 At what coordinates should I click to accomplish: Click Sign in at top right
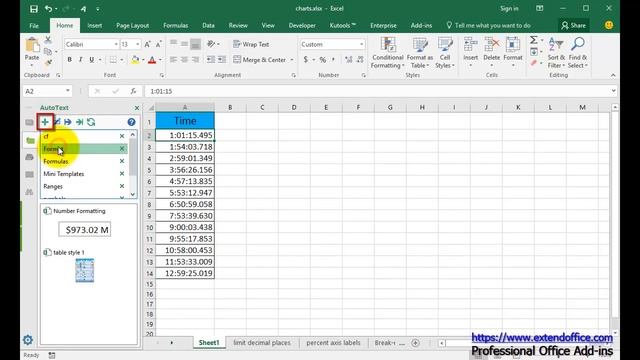509,9
